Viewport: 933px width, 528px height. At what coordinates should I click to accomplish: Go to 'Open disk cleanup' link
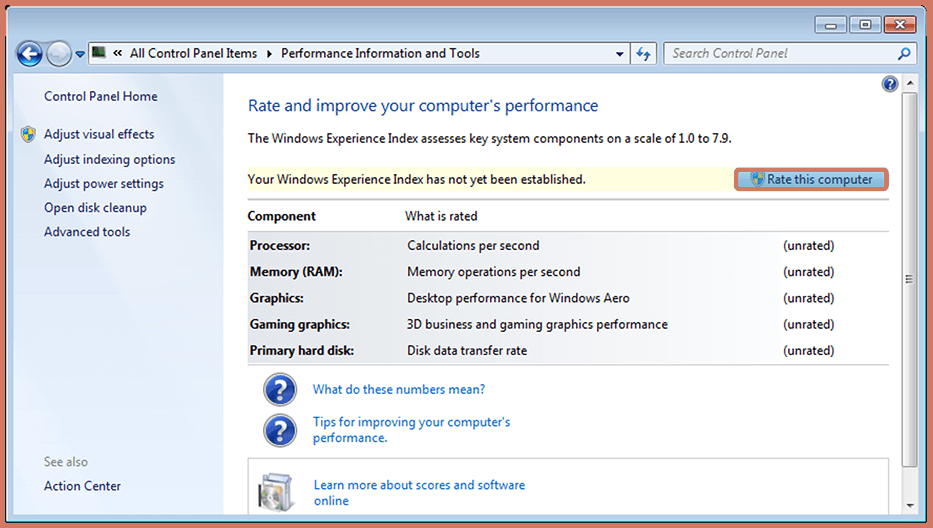[x=95, y=208]
